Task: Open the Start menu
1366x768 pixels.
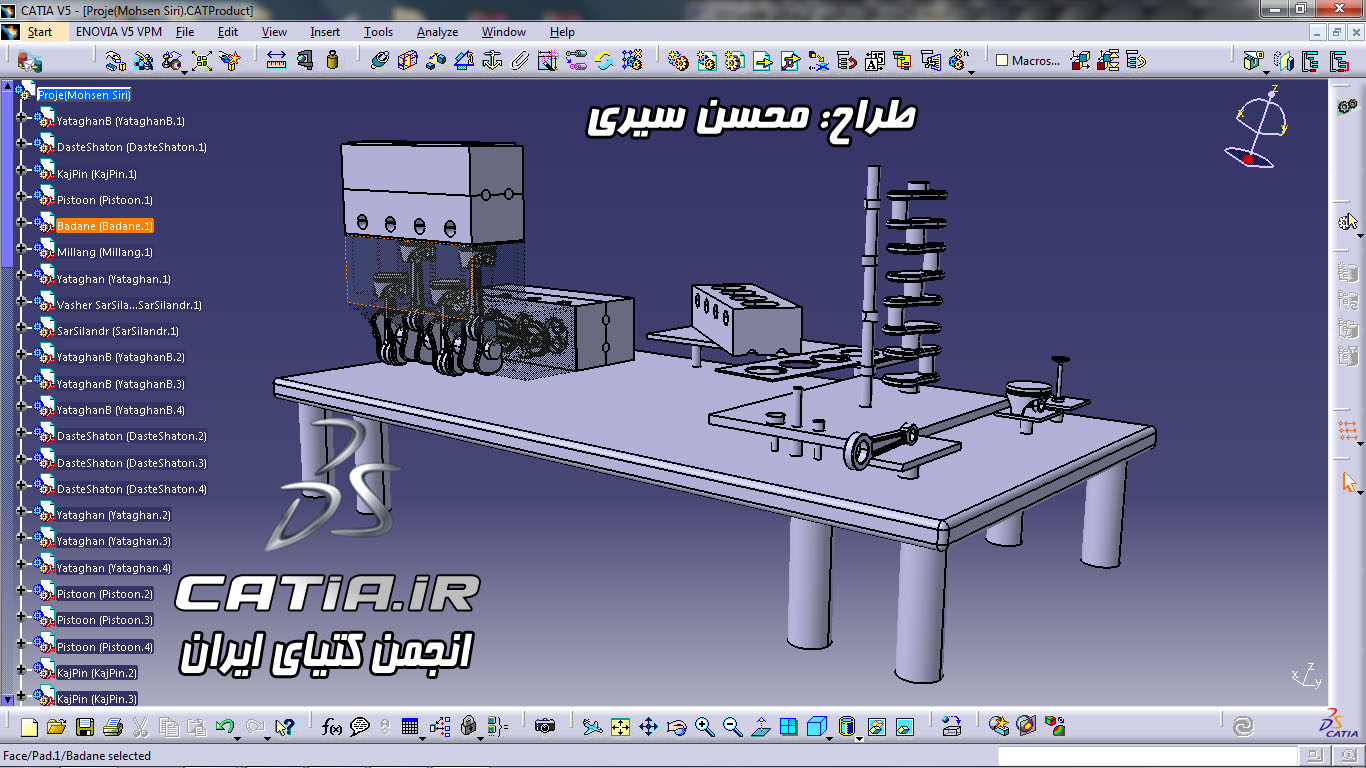Action: click(x=40, y=32)
